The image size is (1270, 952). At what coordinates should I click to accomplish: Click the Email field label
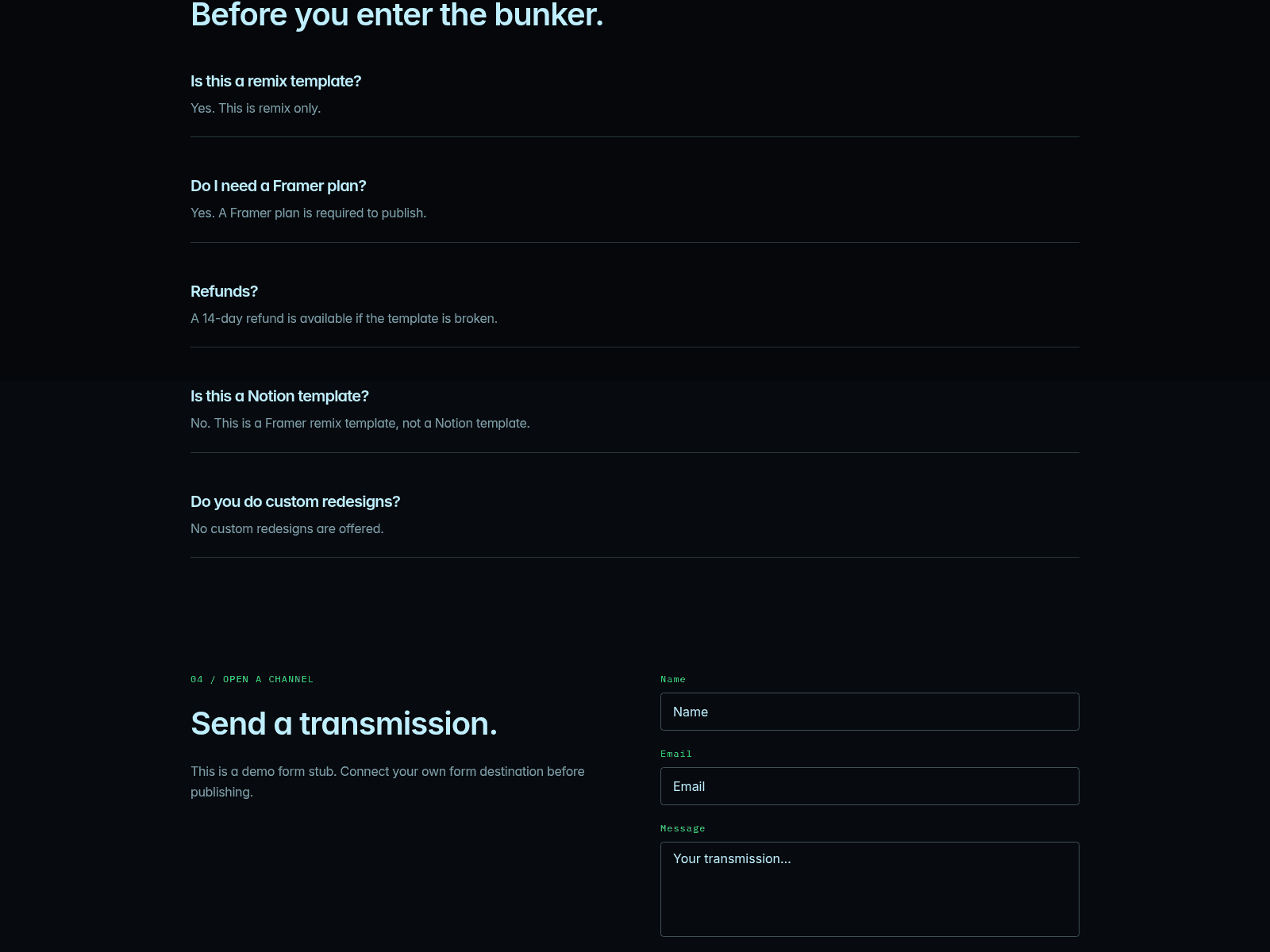coord(676,754)
